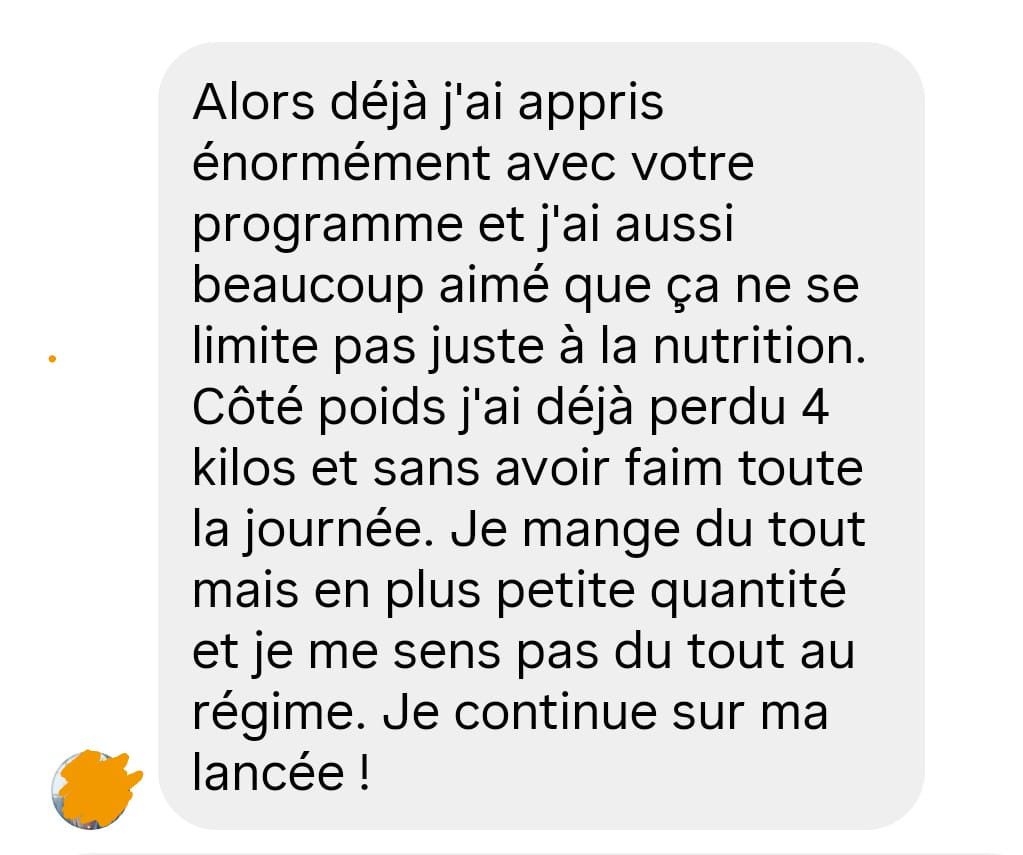Click the word "kilos" in the message

tap(244, 467)
